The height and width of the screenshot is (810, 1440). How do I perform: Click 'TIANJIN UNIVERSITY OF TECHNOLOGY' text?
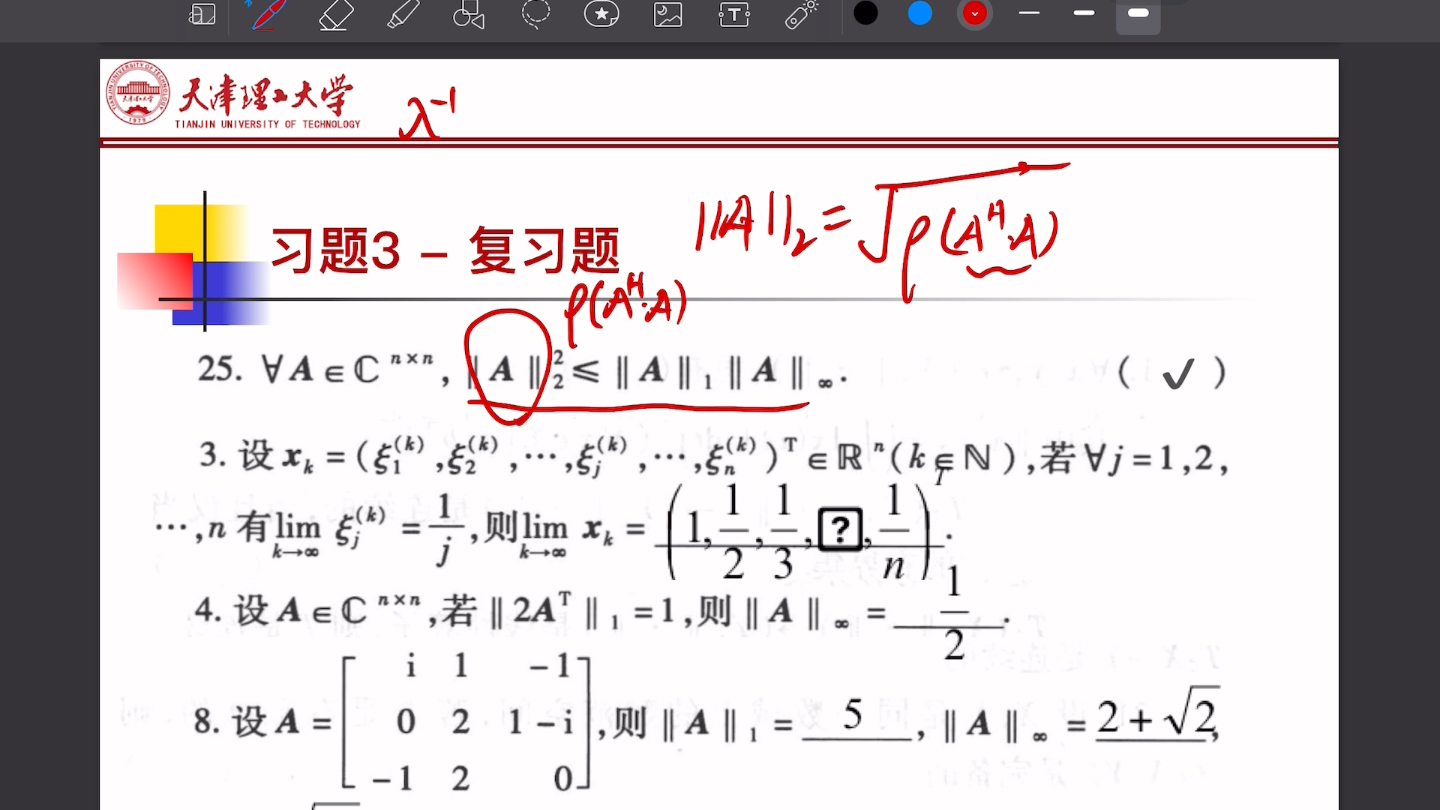[x=267, y=124]
